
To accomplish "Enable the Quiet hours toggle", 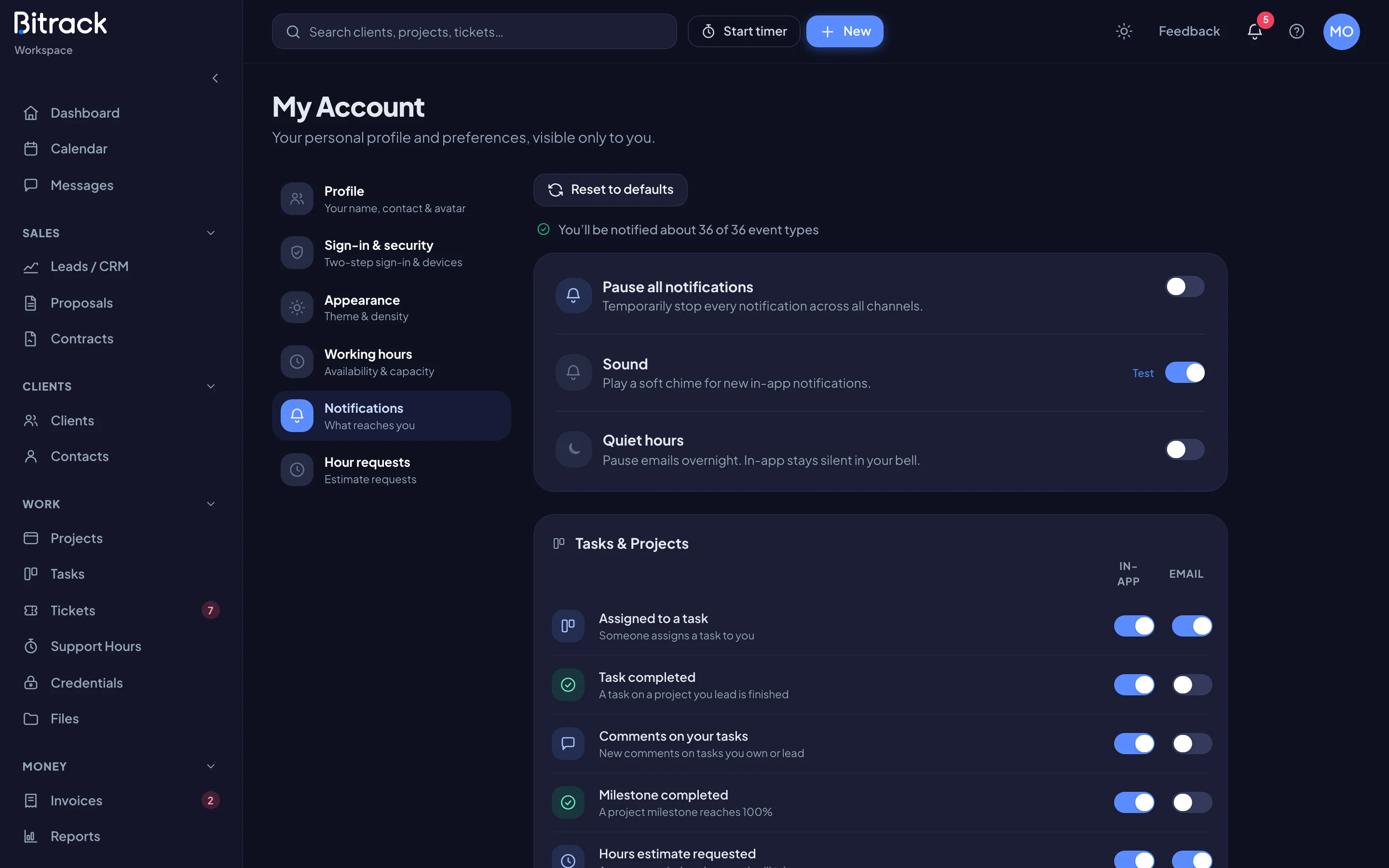I will pos(1185,449).
